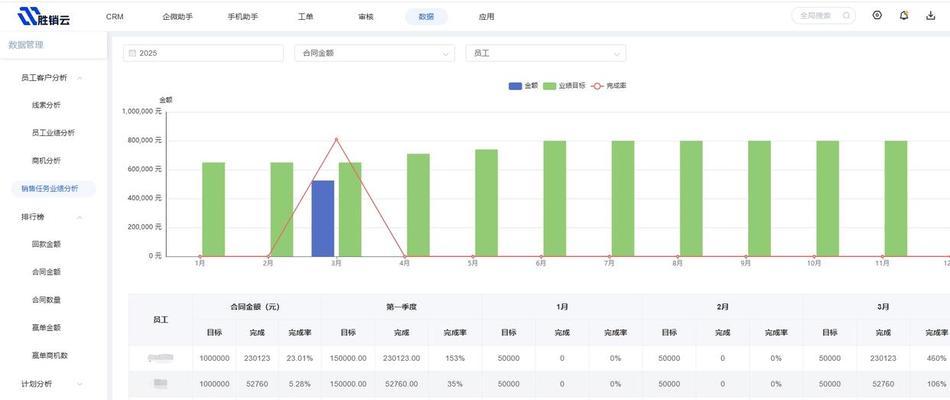The height and width of the screenshot is (400, 950).
Task: Select 销售任务业绩分析 in sidebar
Action: coord(53,188)
